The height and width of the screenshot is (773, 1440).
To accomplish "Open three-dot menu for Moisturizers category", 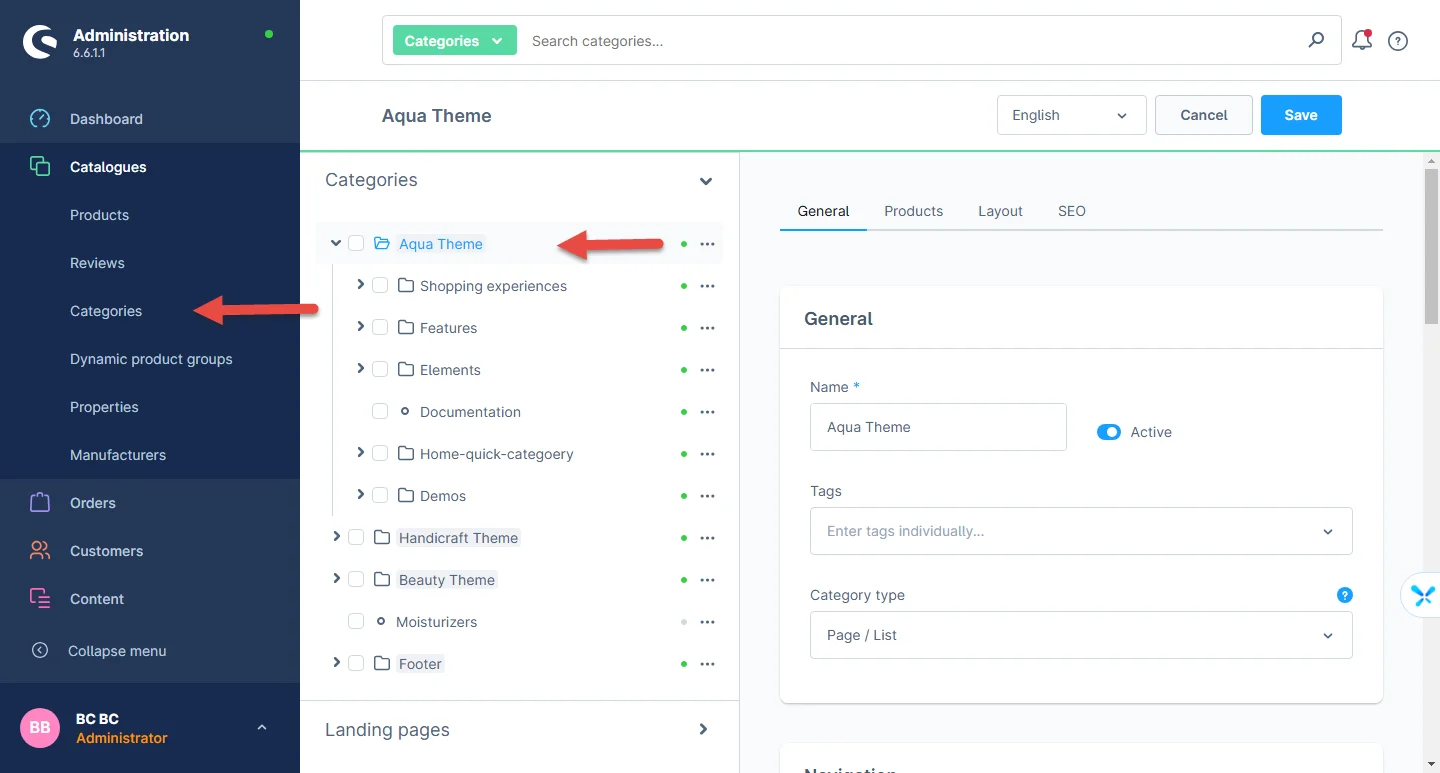I will pyautogui.click(x=707, y=622).
